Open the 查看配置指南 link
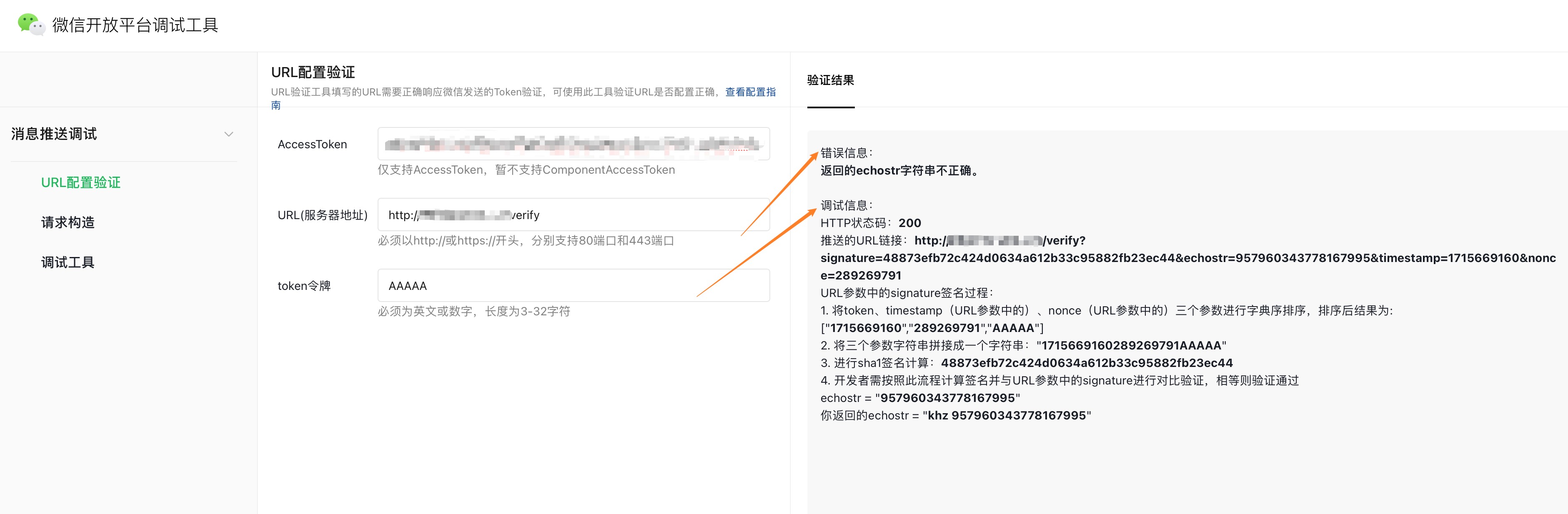 (750, 92)
